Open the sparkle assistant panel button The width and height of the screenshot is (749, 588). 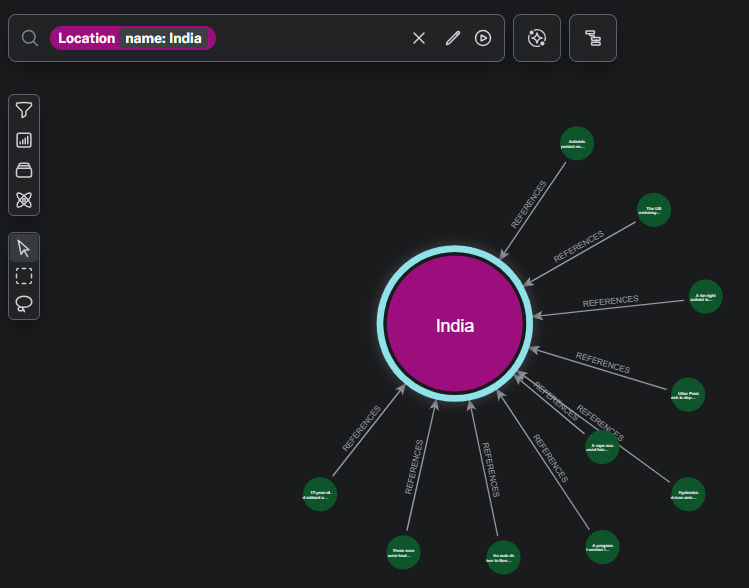pos(537,38)
